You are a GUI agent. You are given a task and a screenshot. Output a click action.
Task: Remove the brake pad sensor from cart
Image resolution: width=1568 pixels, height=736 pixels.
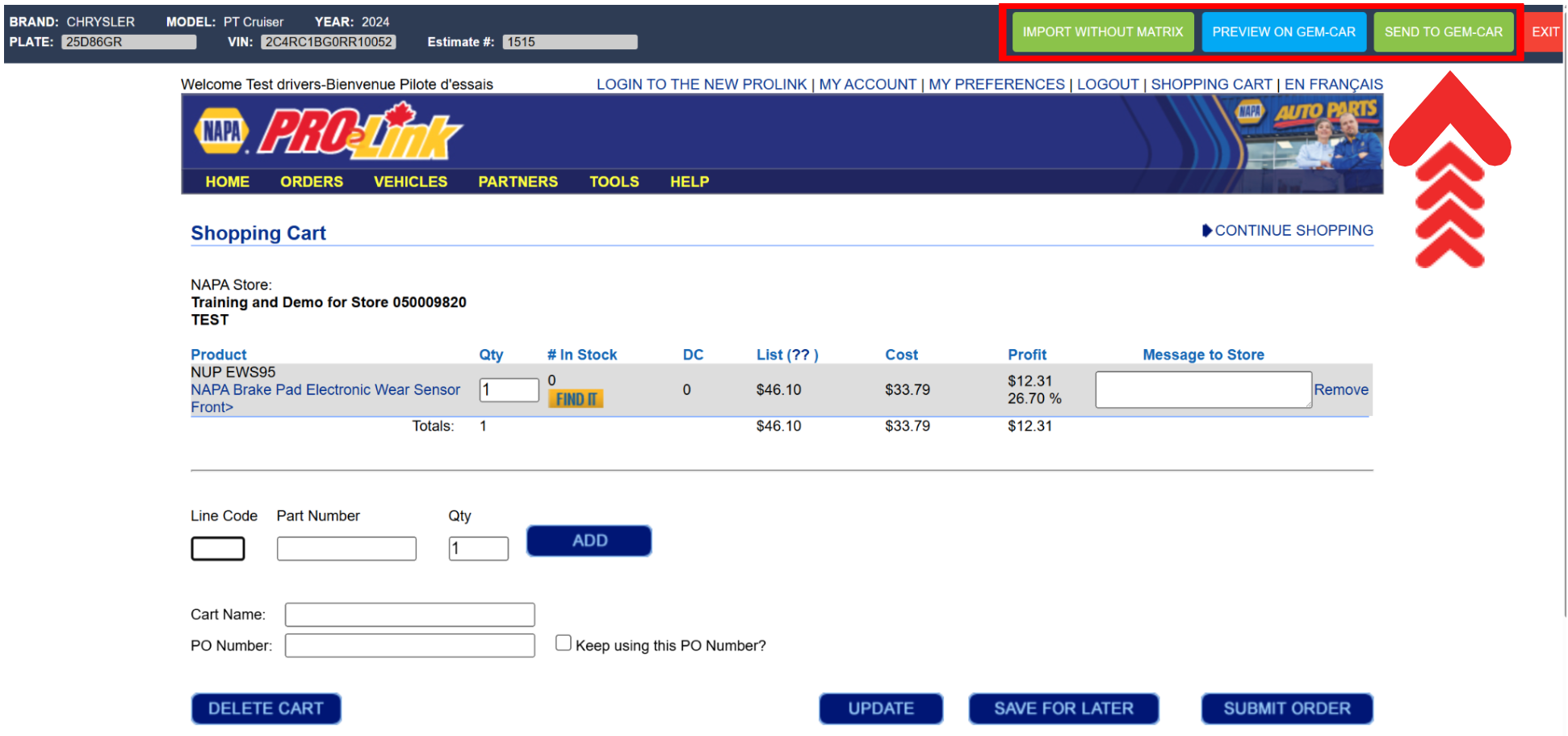pos(1340,389)
